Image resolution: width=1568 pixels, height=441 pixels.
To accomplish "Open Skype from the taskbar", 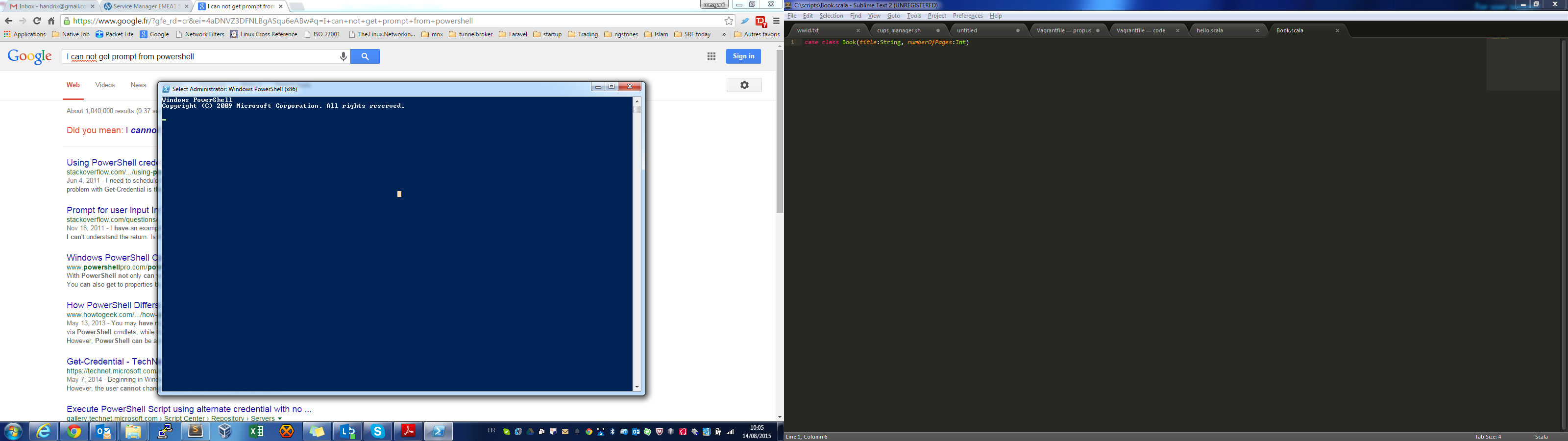I will [378, 432].
